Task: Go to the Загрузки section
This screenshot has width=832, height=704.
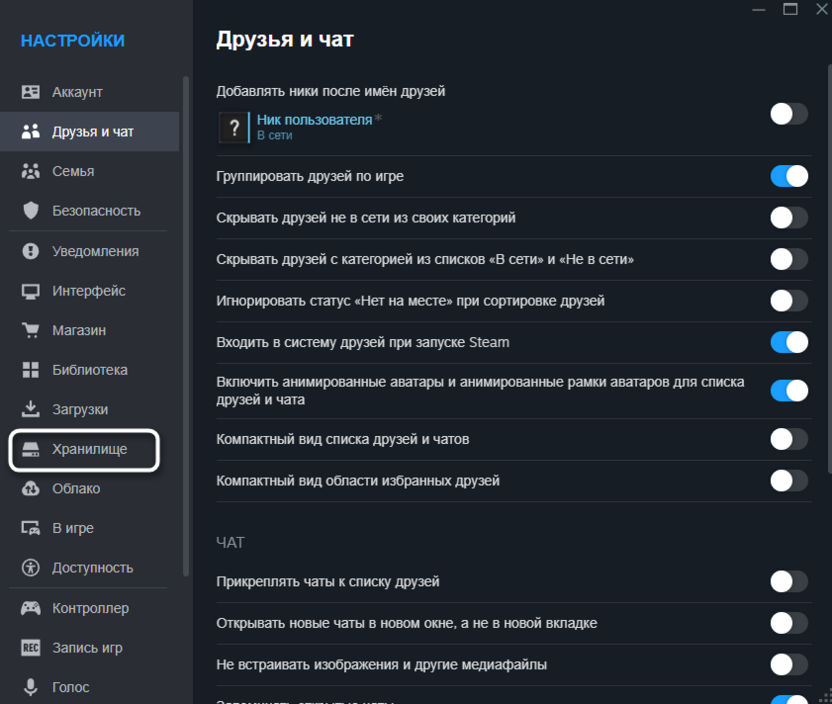Action: 89,410
